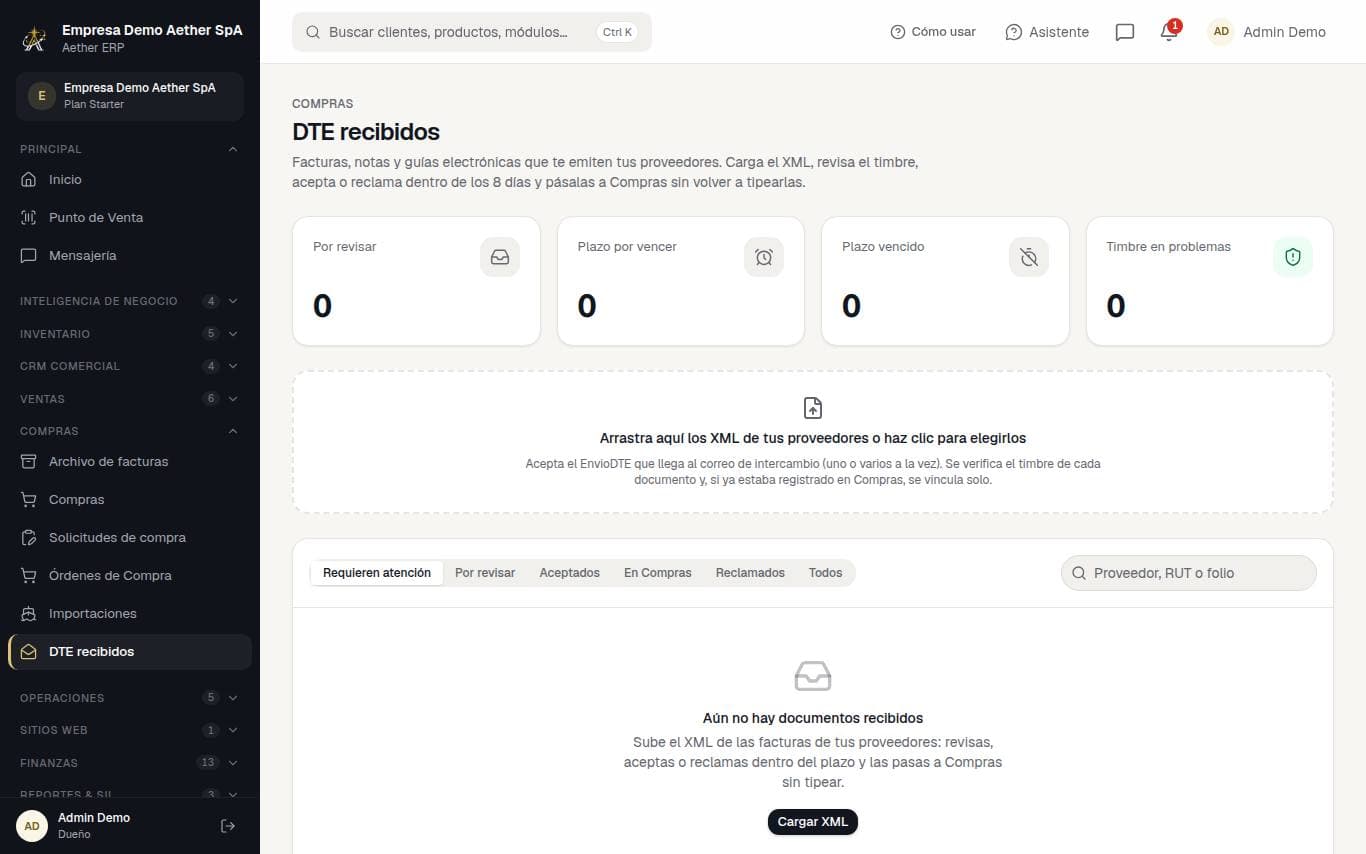Viewport: 1366px width, 854px height.
Task: Expand the INTELIGENCIA DE NEGOCIO section
Action: point(129,301)
